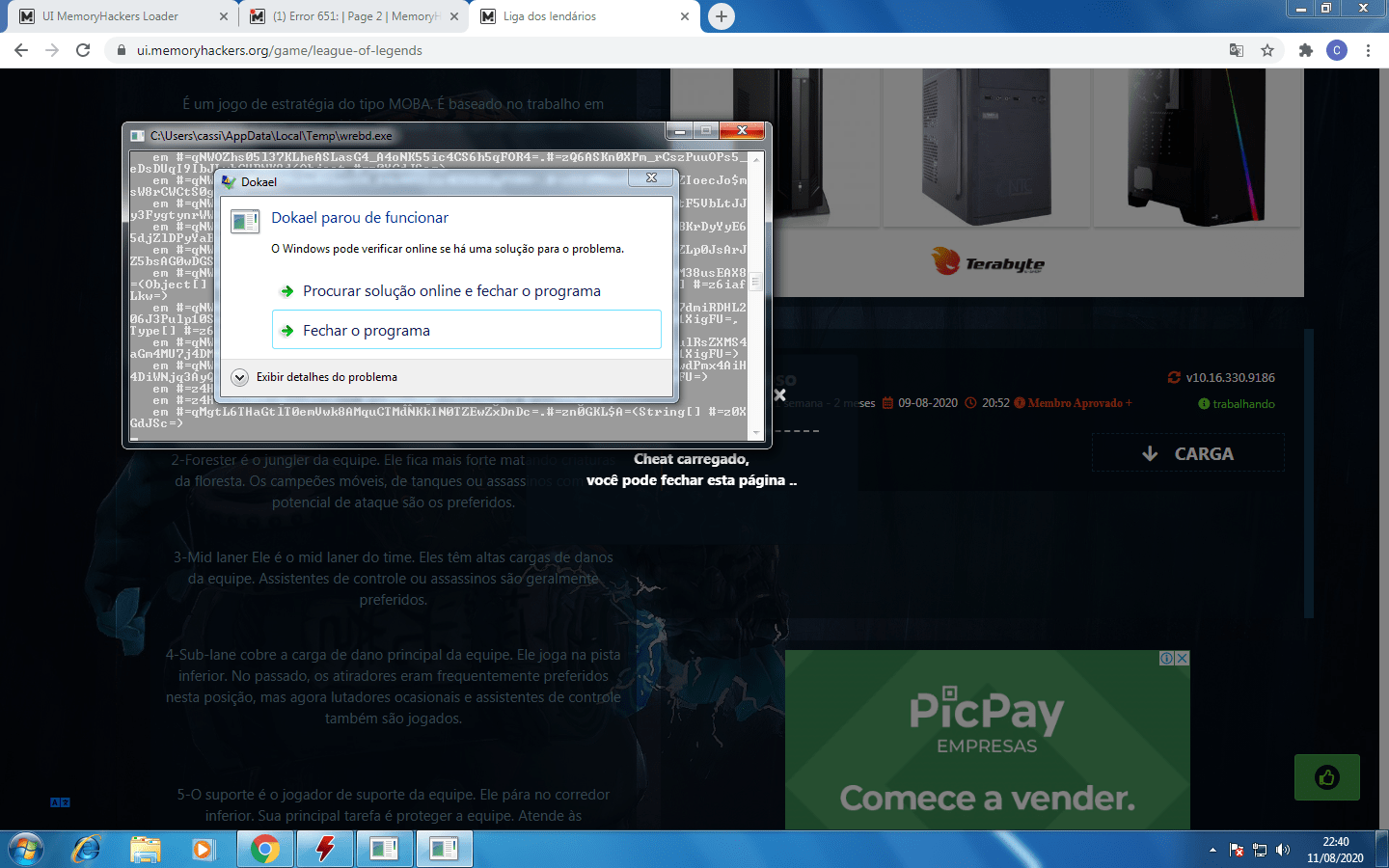Click the green thumbs-up button

1327,777
